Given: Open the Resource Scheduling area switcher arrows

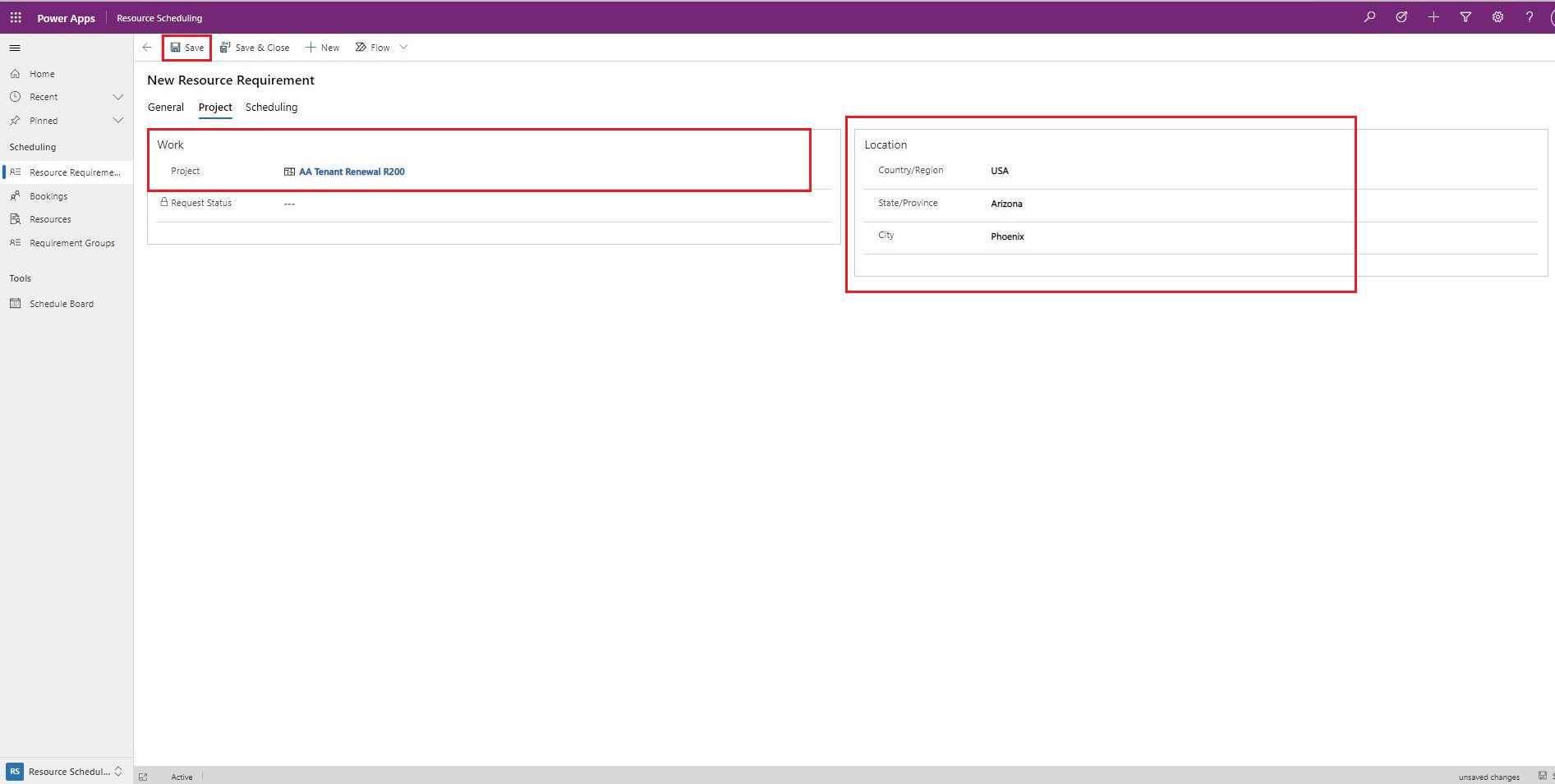Looking at the screenshot, I should pyautogui.click(x=118, y=772).
